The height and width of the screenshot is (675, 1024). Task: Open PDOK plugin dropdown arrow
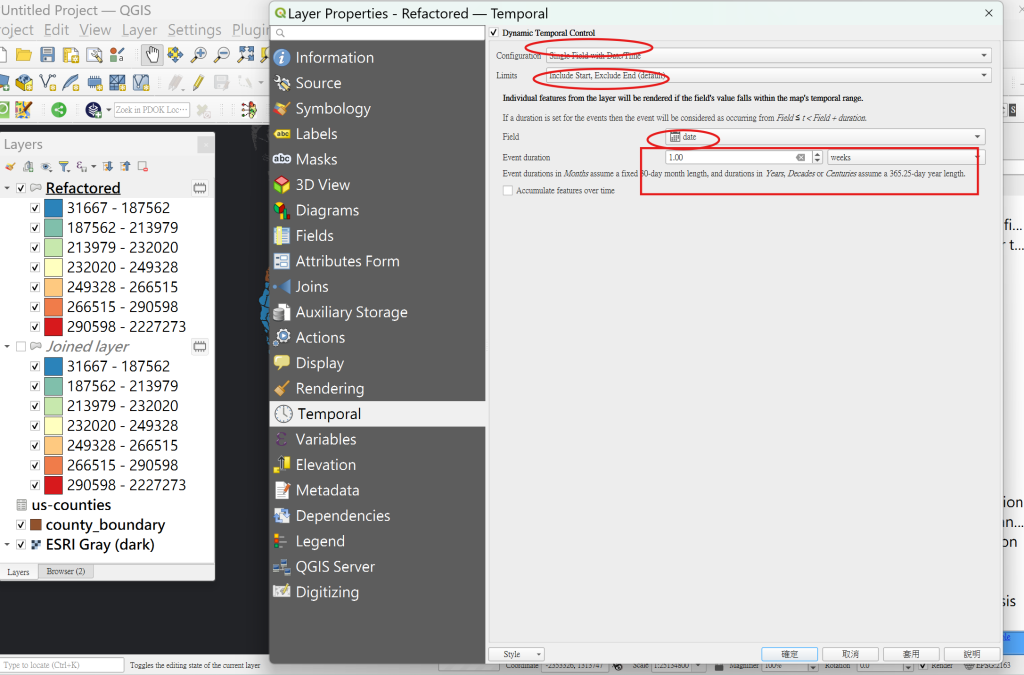[x=108, y=110]
